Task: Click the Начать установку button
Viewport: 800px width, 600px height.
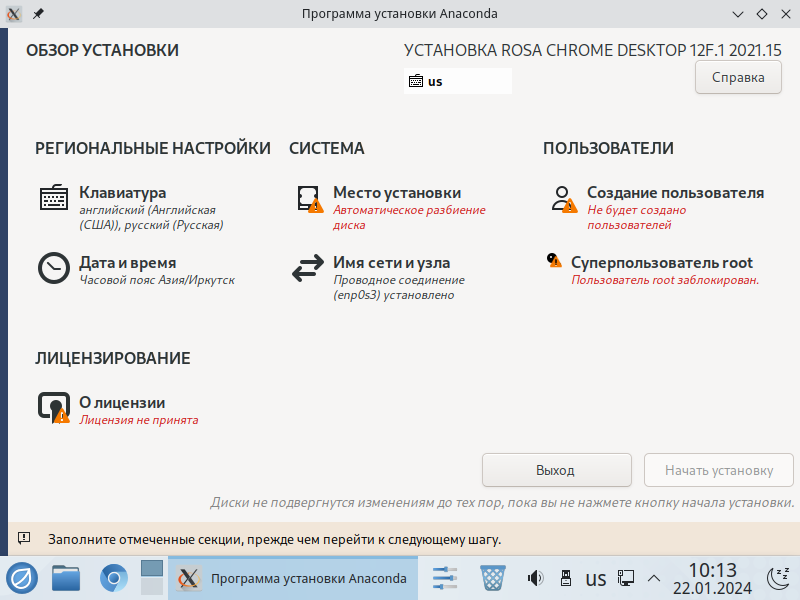Action: point(719,469)
